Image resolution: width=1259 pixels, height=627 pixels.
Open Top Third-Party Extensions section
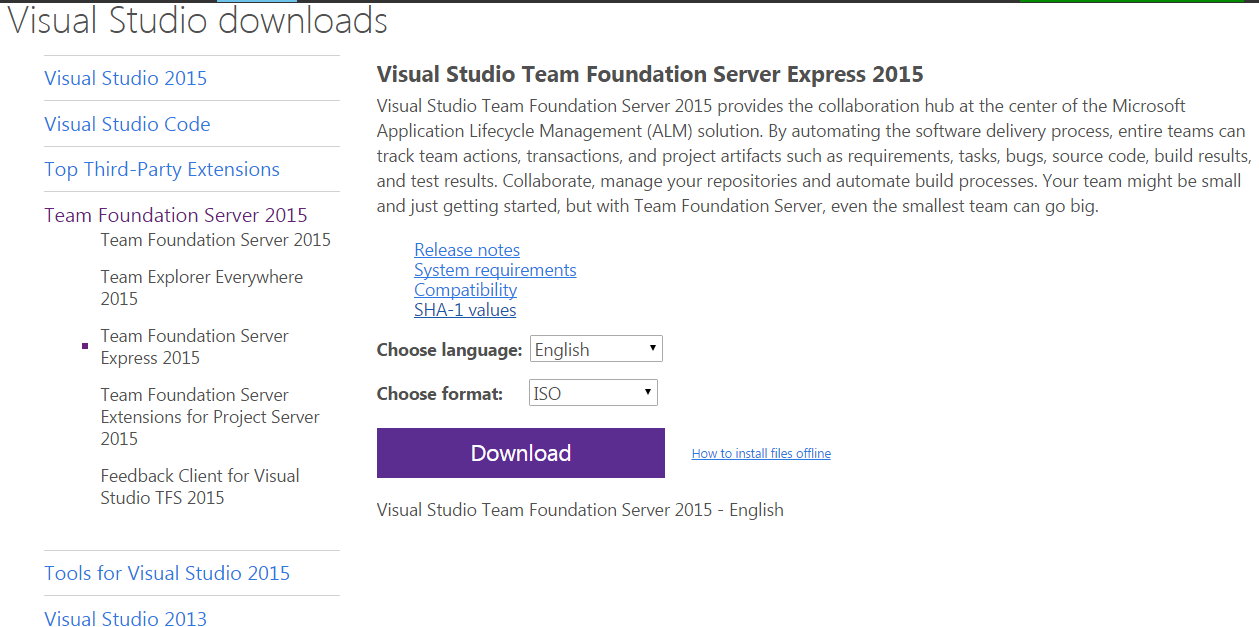161,169
